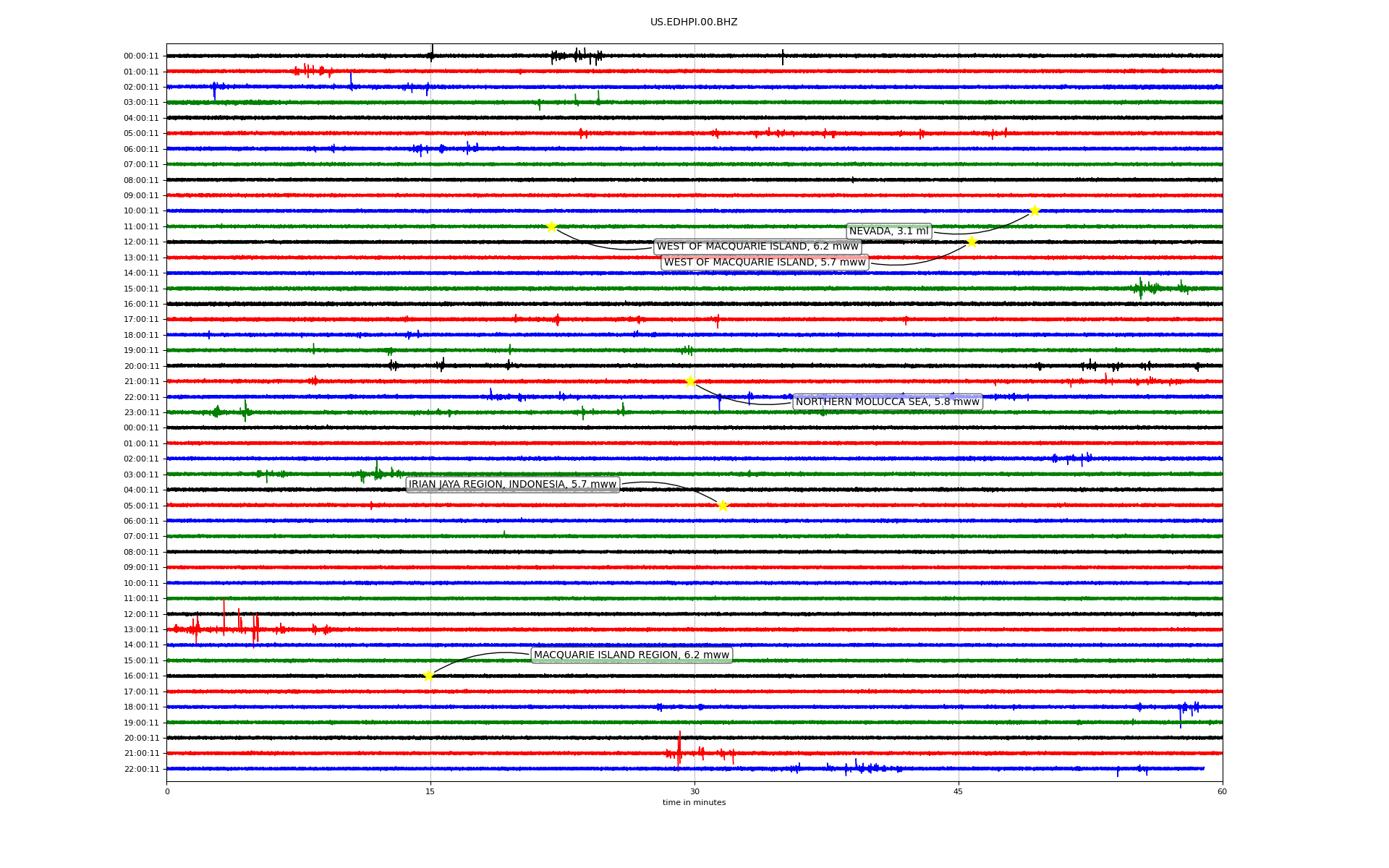Click the star marker for the Nevada event
The height and width of the screenshot is (868, 1389).
1035,210
